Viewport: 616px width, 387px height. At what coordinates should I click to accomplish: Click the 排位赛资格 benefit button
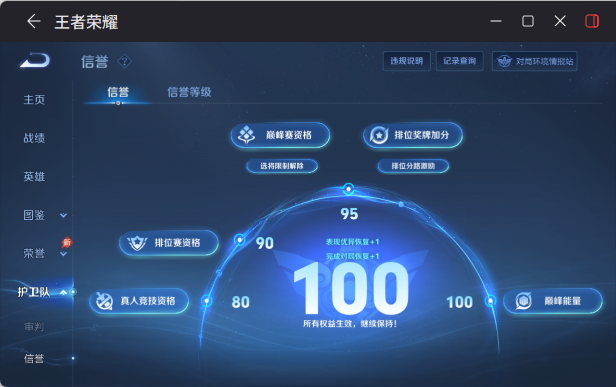[169, 243]
